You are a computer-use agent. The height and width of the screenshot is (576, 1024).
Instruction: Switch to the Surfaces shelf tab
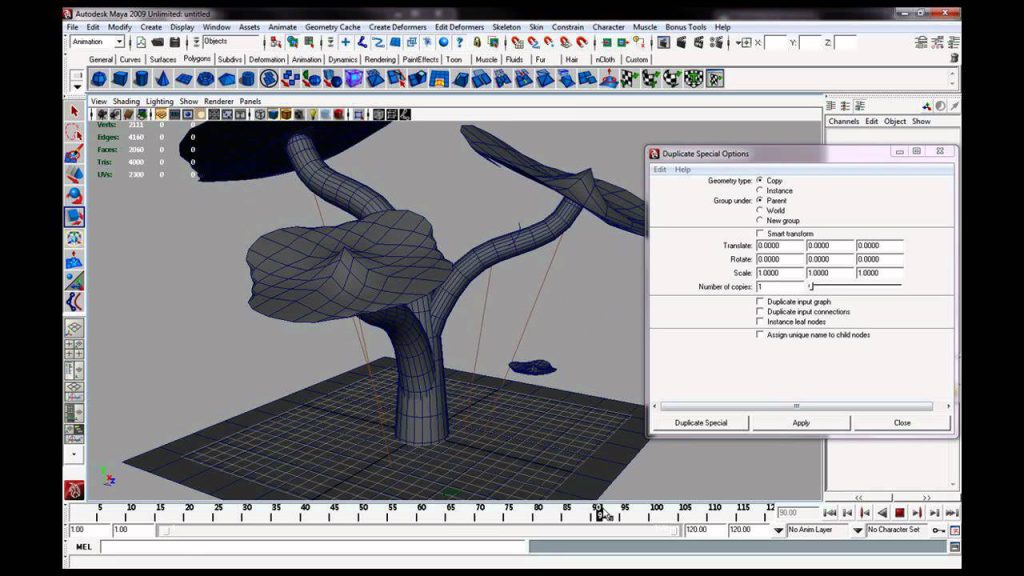point(163,59)
